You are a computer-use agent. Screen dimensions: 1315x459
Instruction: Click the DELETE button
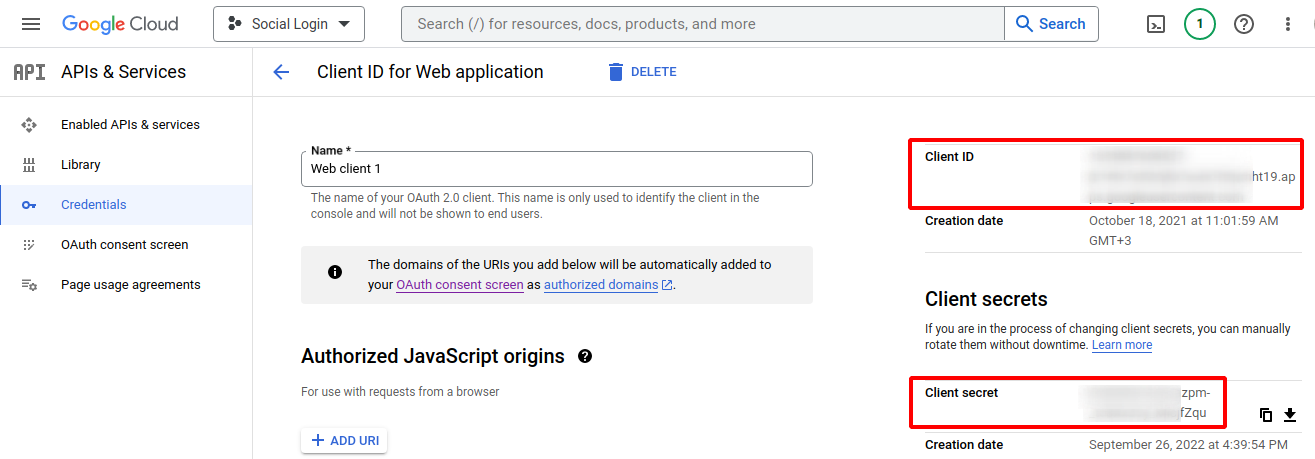point(642,72)
